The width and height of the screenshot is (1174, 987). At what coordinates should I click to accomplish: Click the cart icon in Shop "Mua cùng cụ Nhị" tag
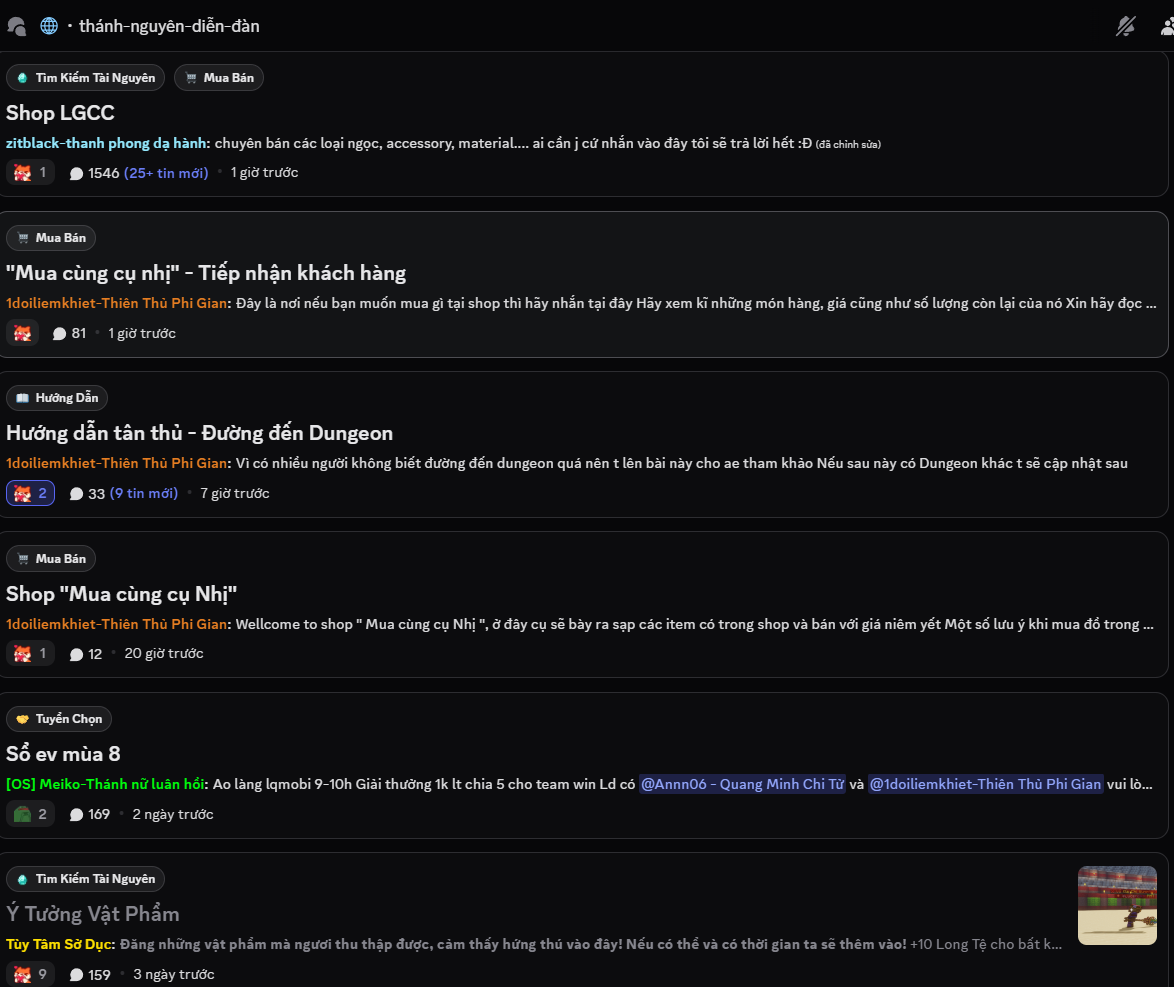pyautogui.click(x=22, y=559)
